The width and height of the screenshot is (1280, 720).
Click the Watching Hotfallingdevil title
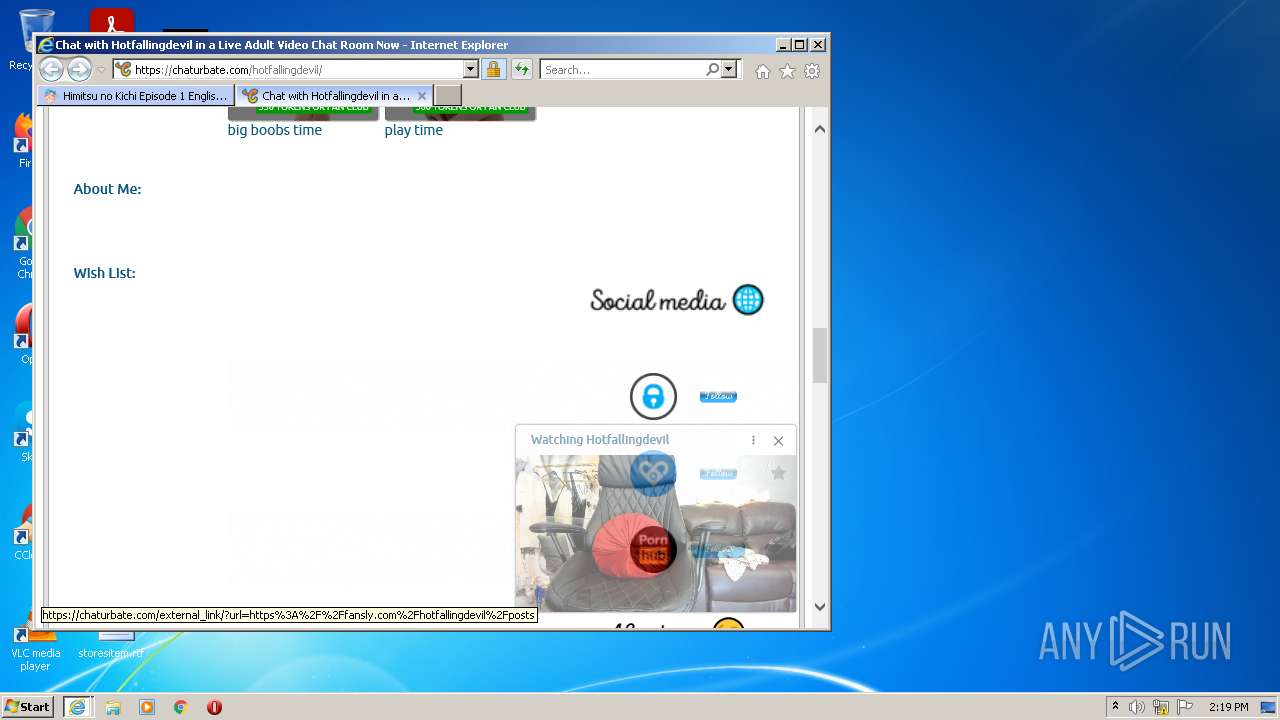point(600,439)
